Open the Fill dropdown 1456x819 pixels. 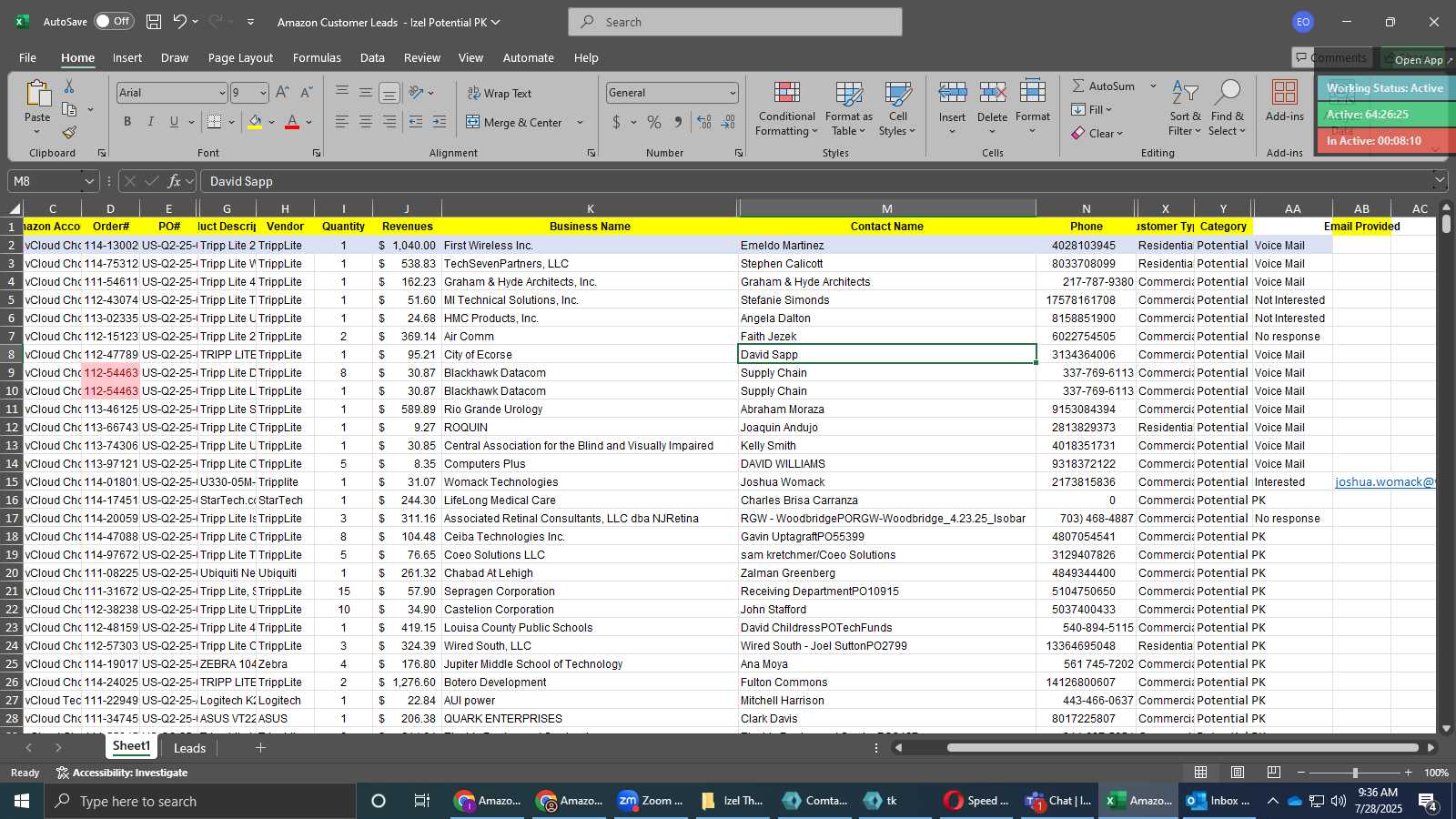click(1092, 109)
